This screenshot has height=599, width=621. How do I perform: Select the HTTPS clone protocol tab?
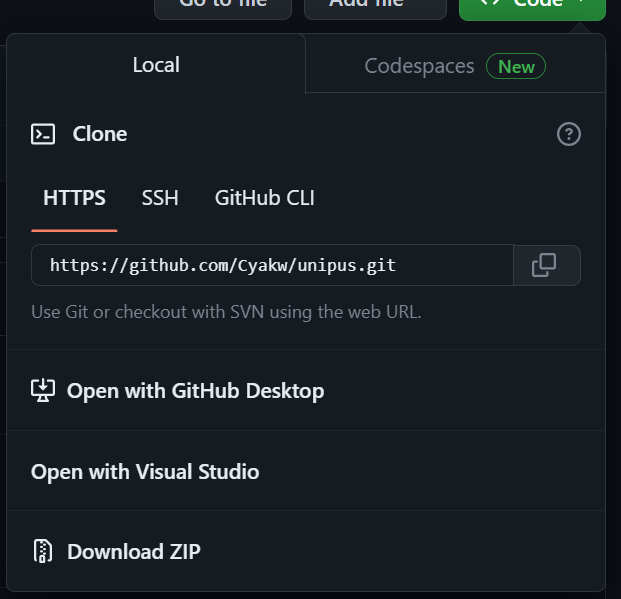pos(74,198)
